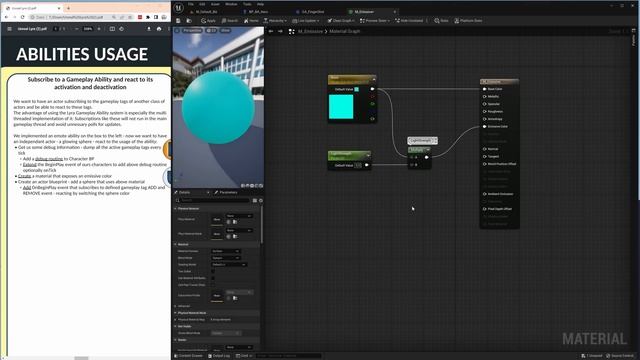Image resolution: width=640 pixels, height=360 pixels.
Task: Click the PDF viewer print icon
Action: coord(159,29)
